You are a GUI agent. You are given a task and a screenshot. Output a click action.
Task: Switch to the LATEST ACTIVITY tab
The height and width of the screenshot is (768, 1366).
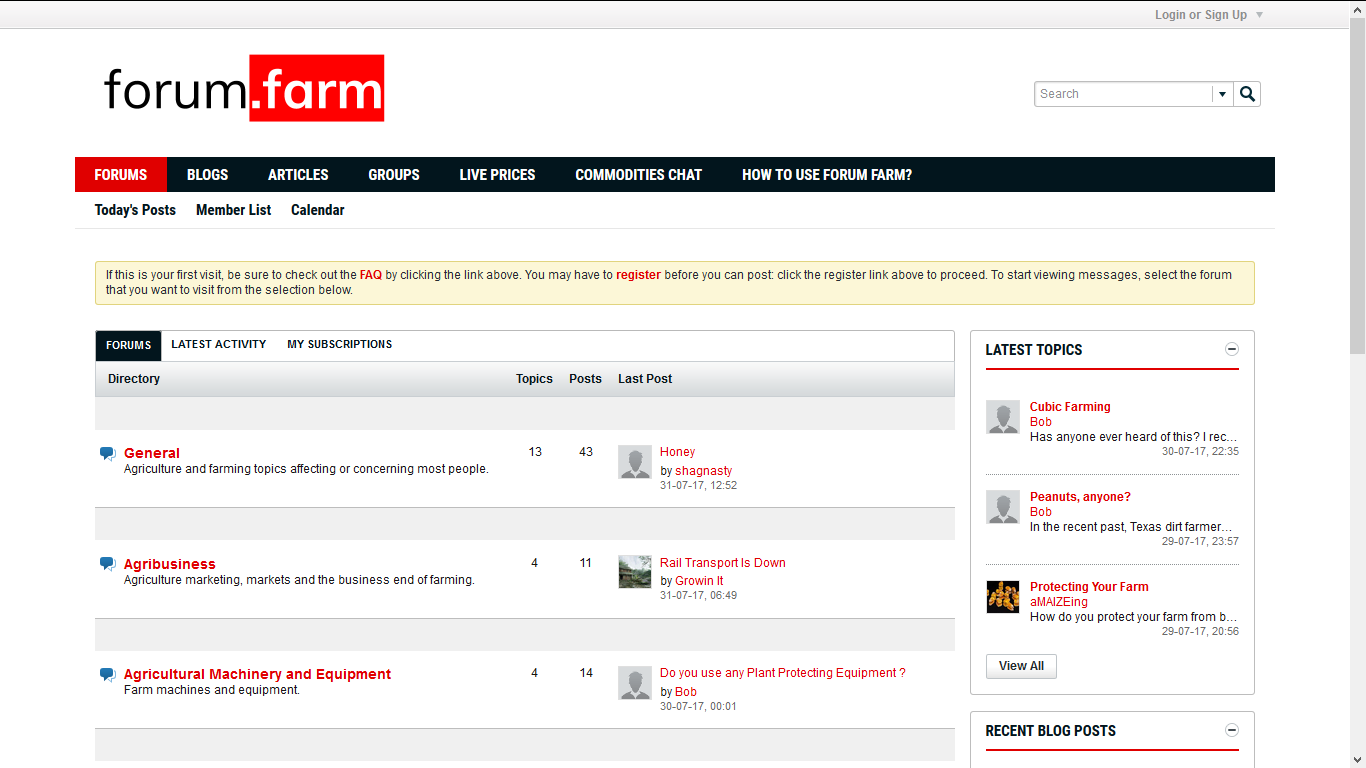(x=219, y=344)
